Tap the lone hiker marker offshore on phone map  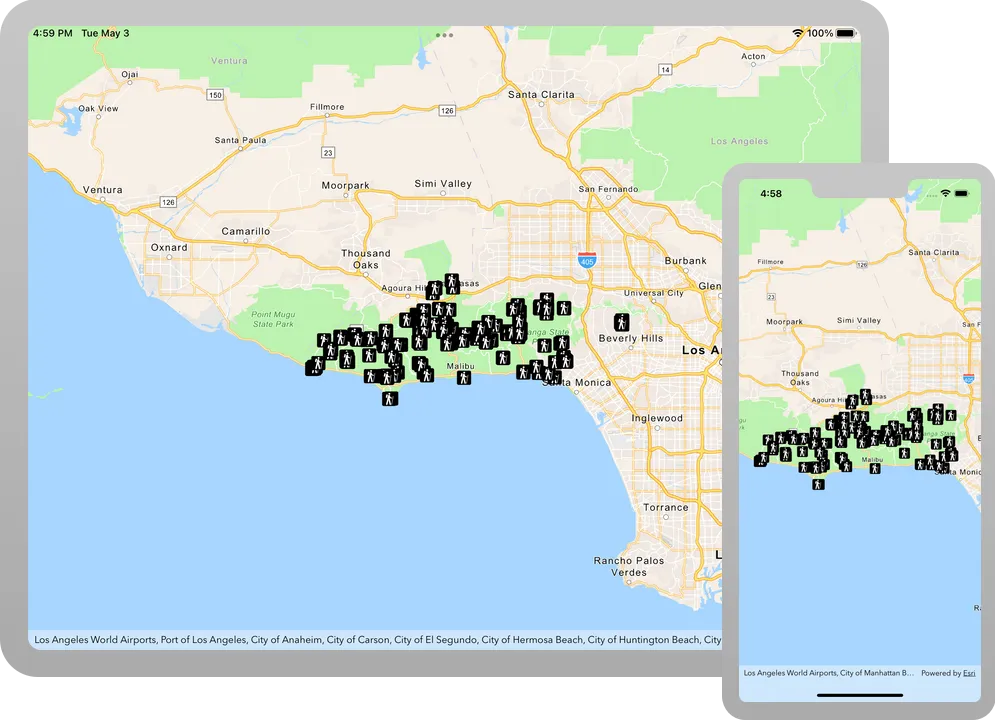click(x=818, y=485)
